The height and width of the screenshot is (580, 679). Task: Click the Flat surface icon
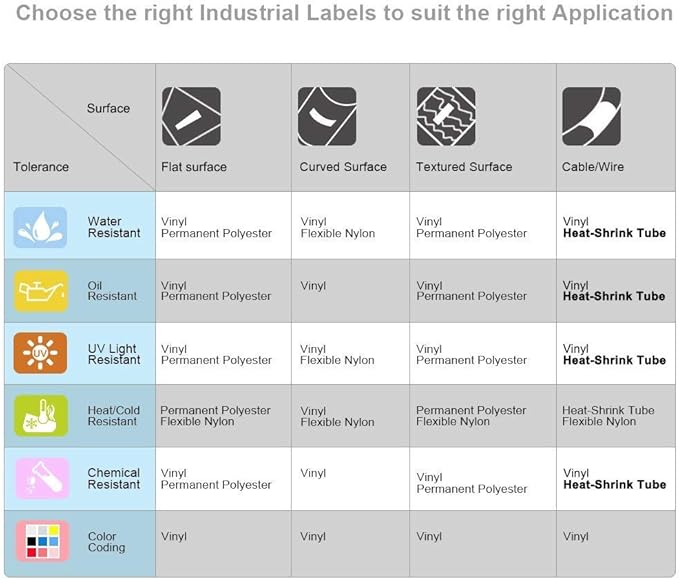[191, 116]
